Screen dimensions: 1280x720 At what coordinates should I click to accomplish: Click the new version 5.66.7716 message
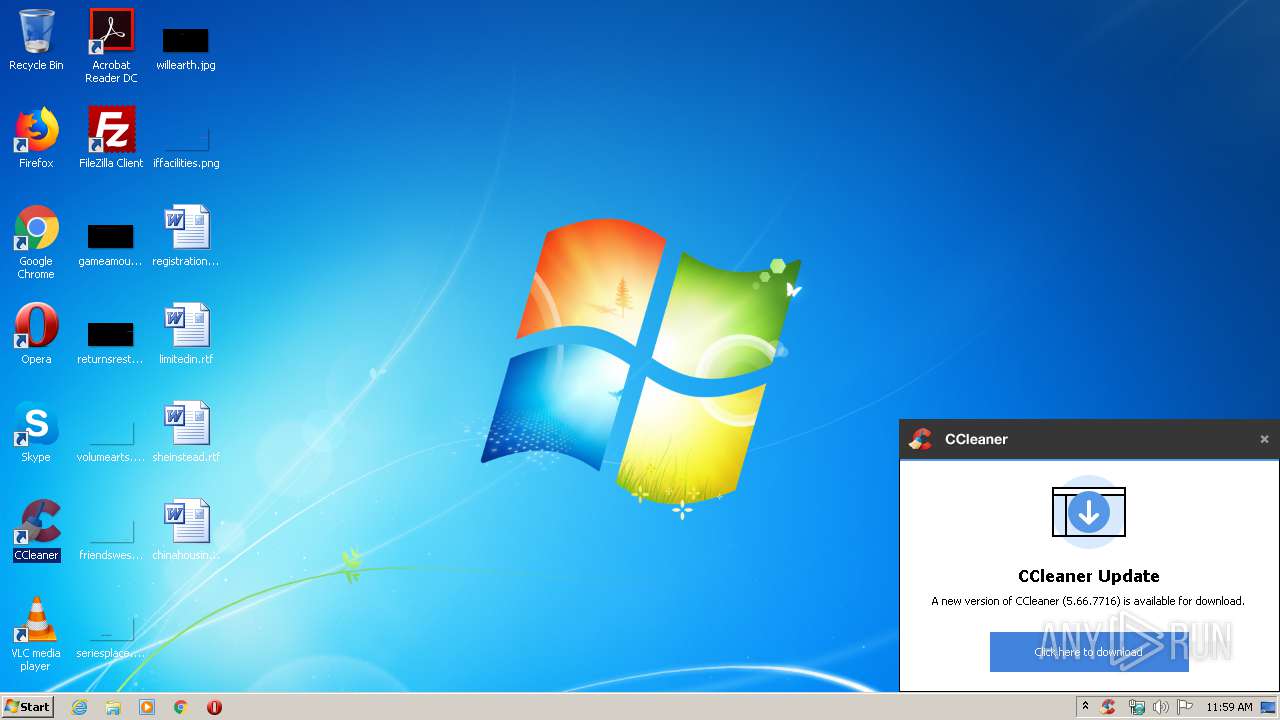pos(1088,601)
